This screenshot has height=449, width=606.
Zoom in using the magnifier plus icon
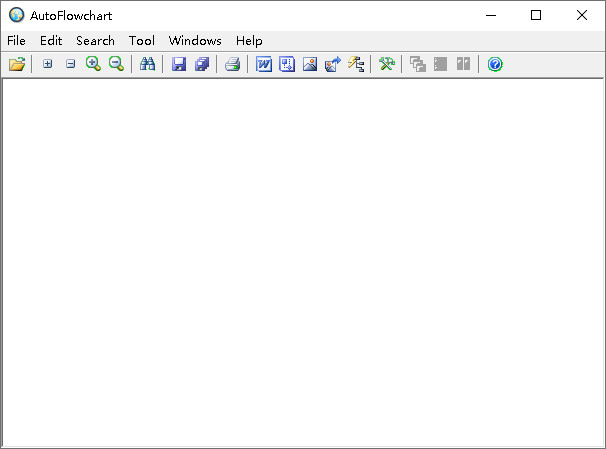pyautogui.click(x=93, y=64)
